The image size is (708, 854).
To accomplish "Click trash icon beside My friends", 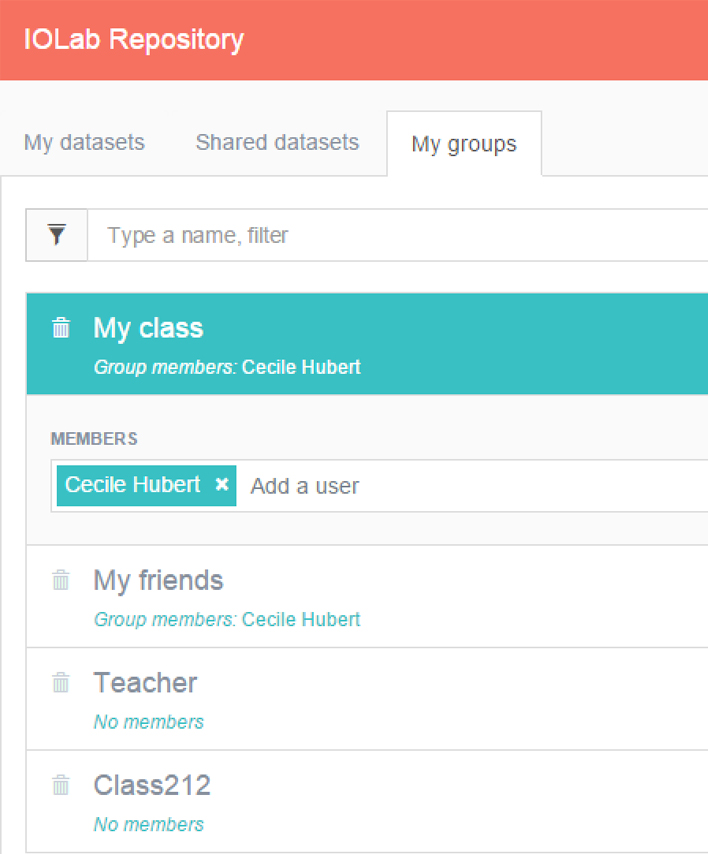I will 61,580.
